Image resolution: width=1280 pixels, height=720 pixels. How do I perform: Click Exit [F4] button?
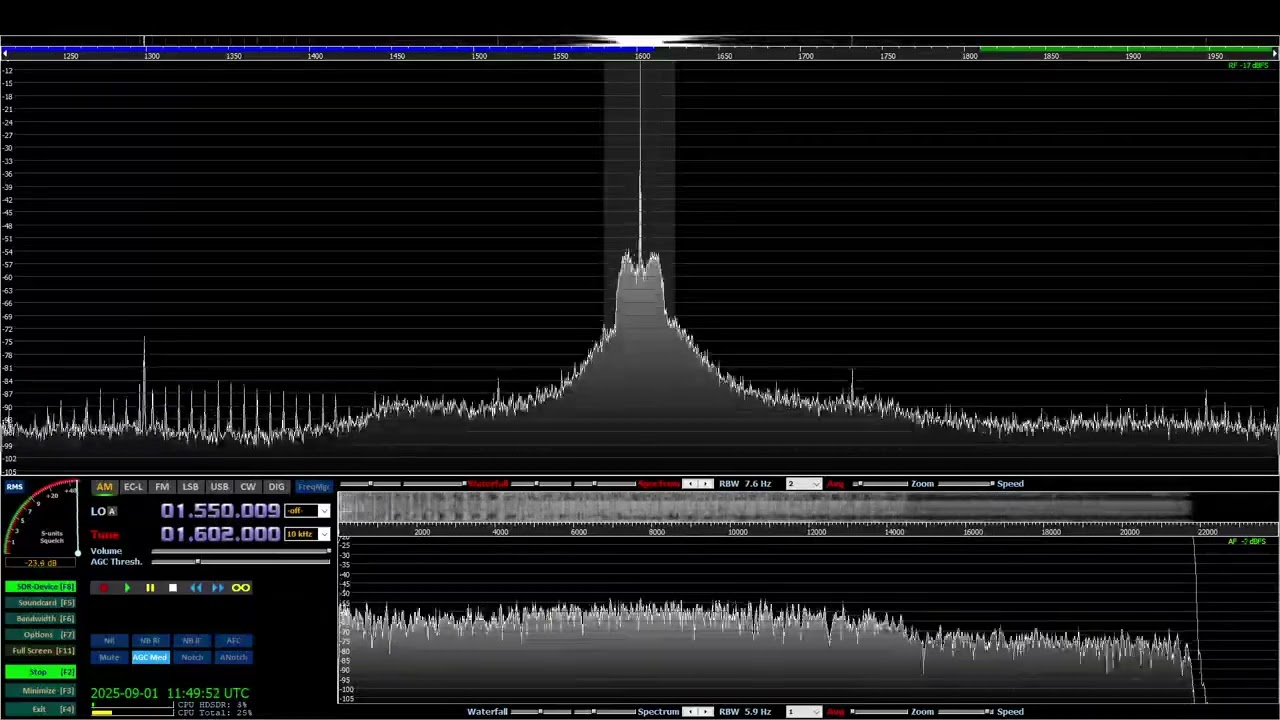pos(40,709)
